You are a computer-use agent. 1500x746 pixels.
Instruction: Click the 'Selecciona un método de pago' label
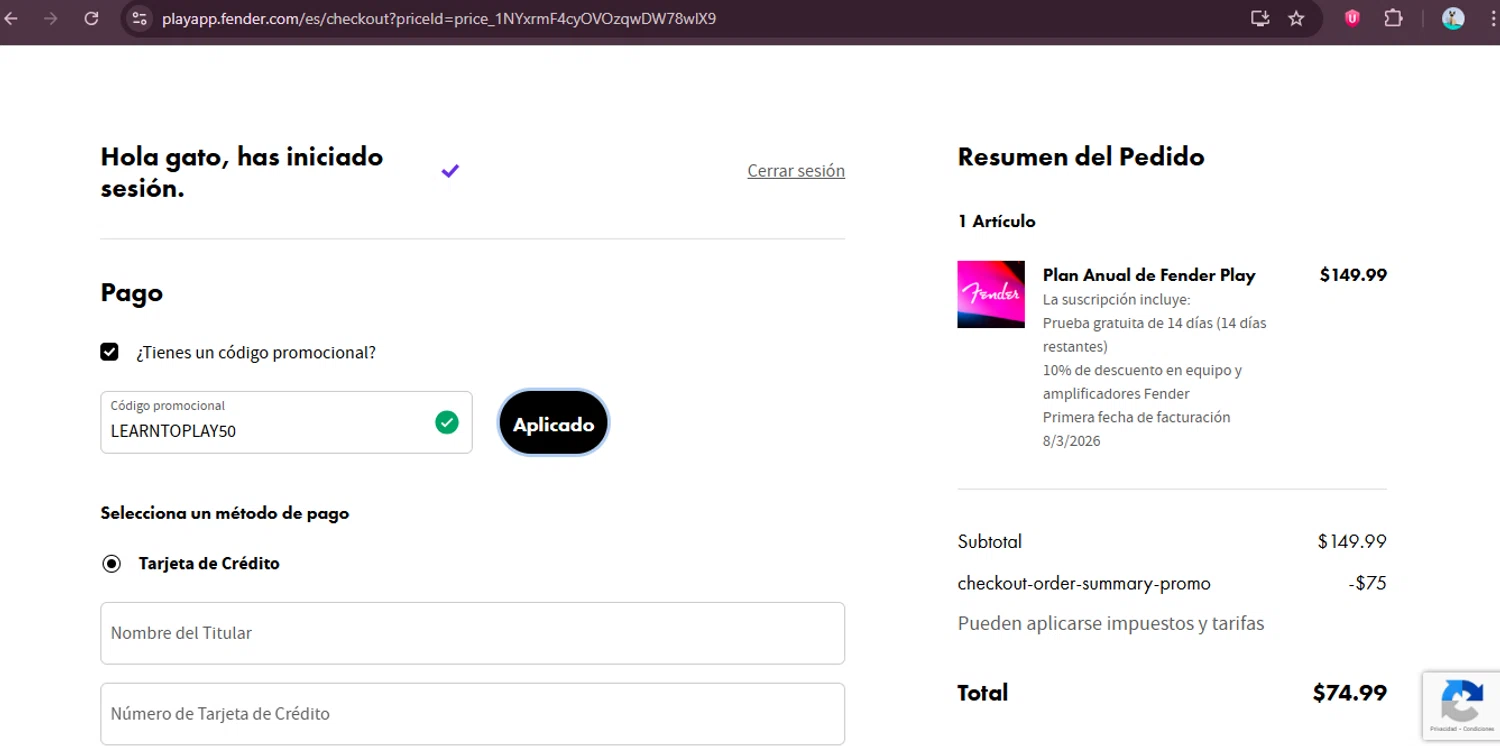225,513
